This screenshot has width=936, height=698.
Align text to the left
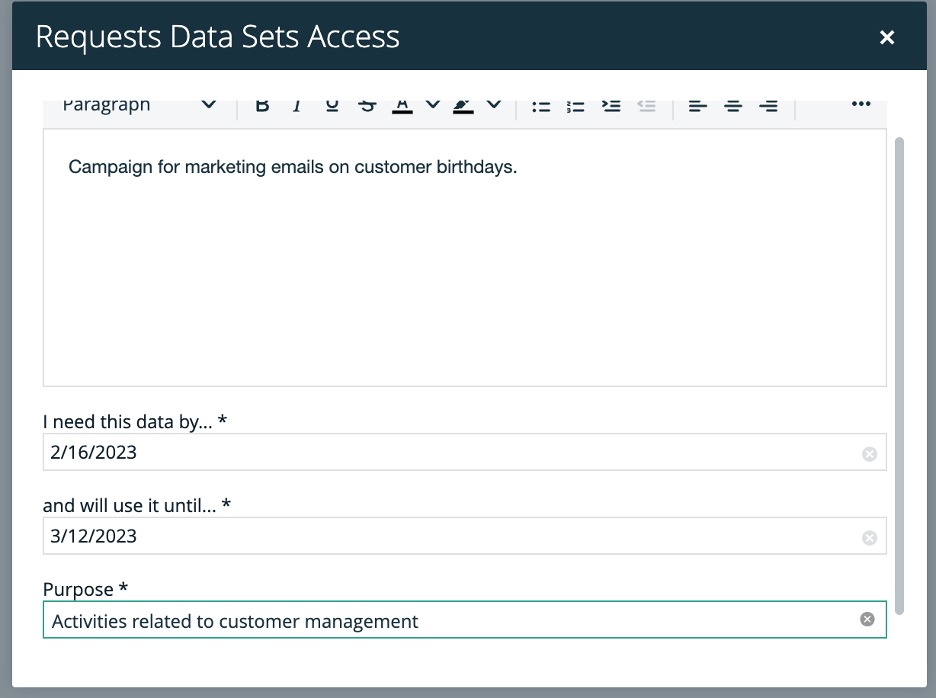[698, 106]
